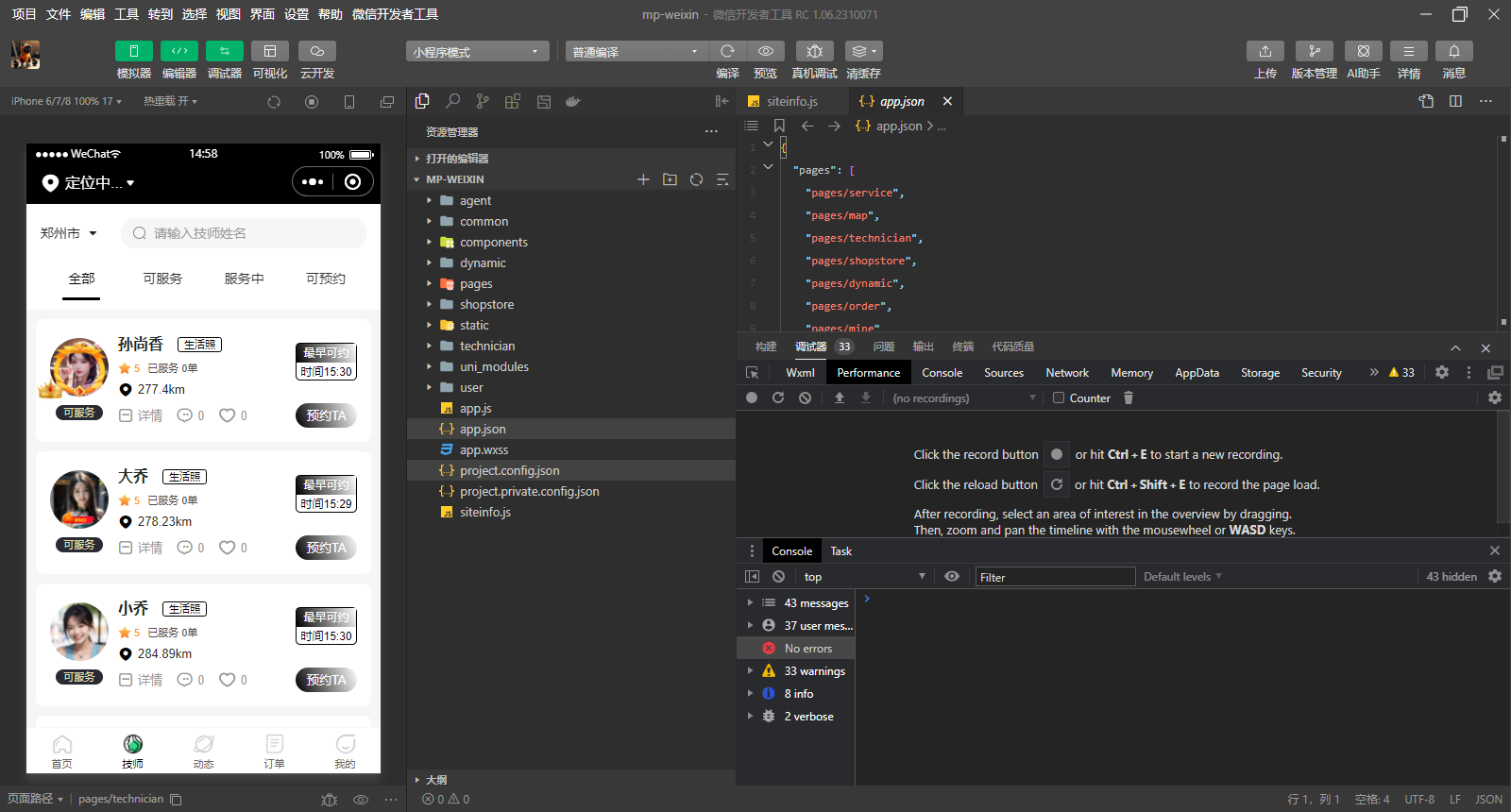
Task: Expand the pages folder
Action: [x=476, y=284]
